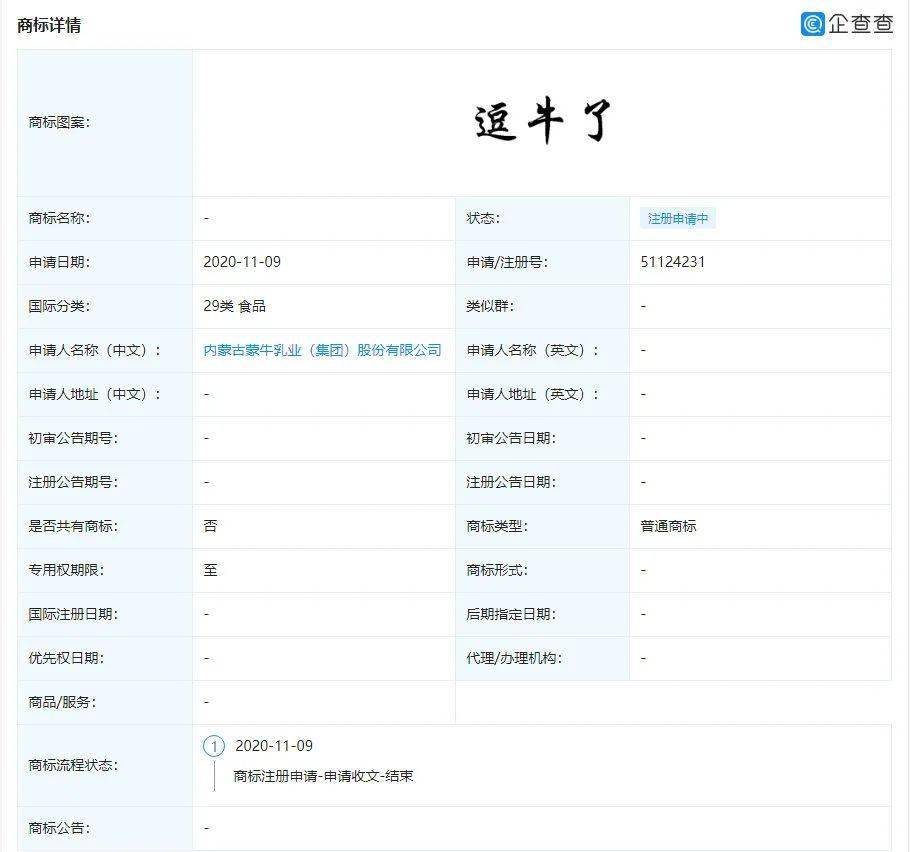910x852 pixels.
Task: Click the 优先权日期 label
Action: click(x=66, y=658)
